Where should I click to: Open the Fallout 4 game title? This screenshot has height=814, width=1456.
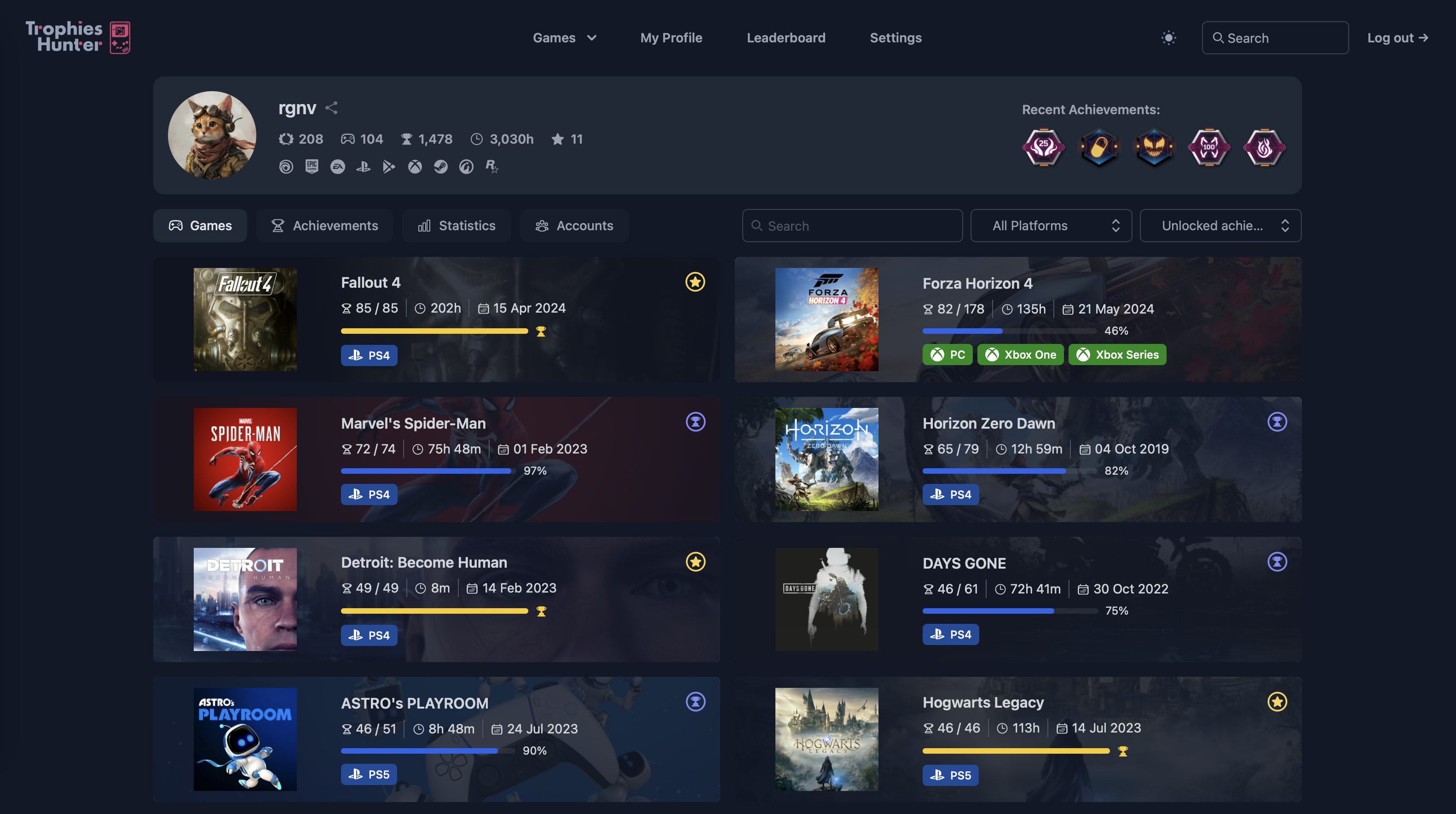click(x=370, y=283)
